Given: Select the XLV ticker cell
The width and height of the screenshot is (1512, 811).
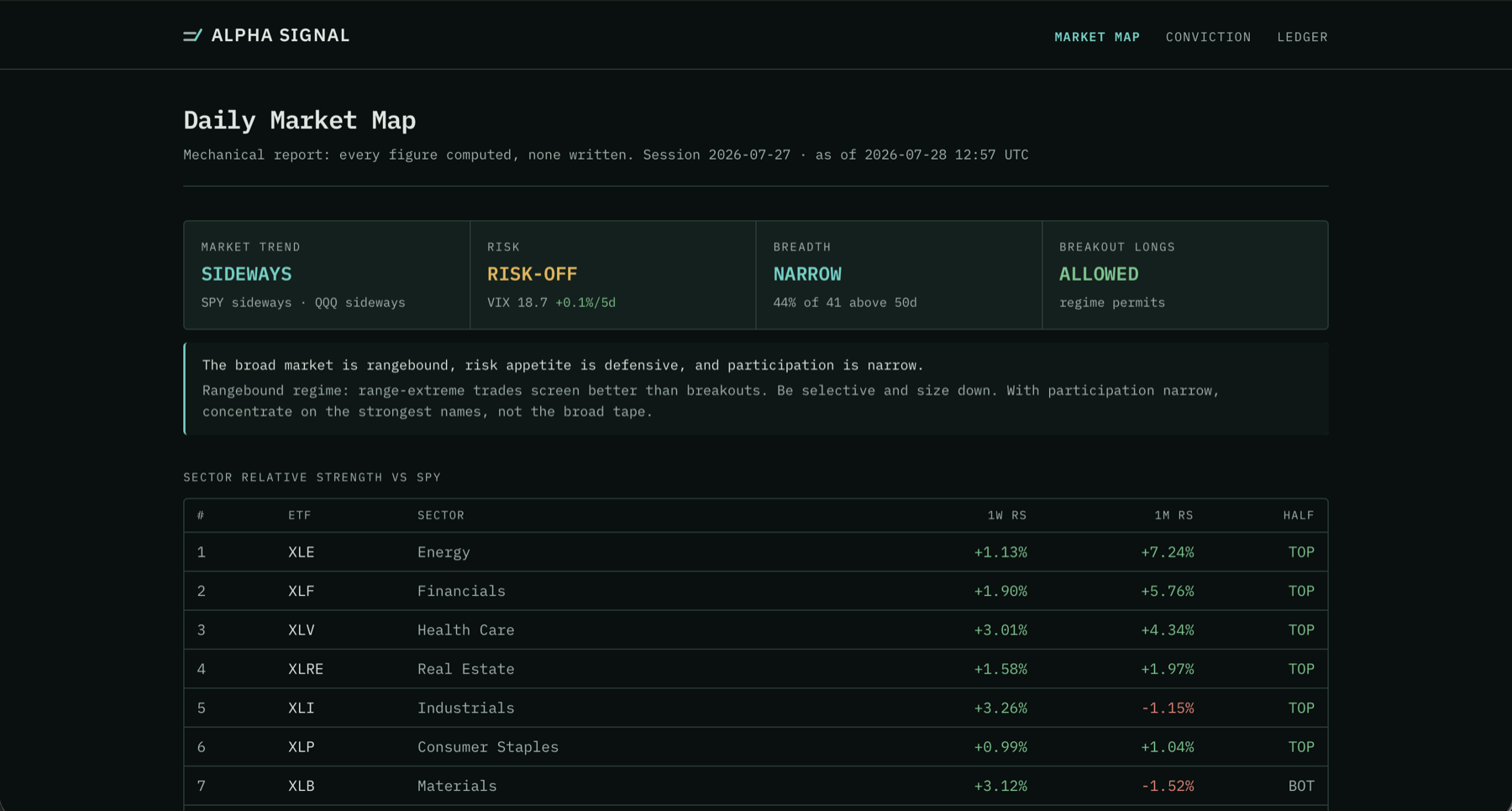Looking at the screenshot, I should click(301, 629).
